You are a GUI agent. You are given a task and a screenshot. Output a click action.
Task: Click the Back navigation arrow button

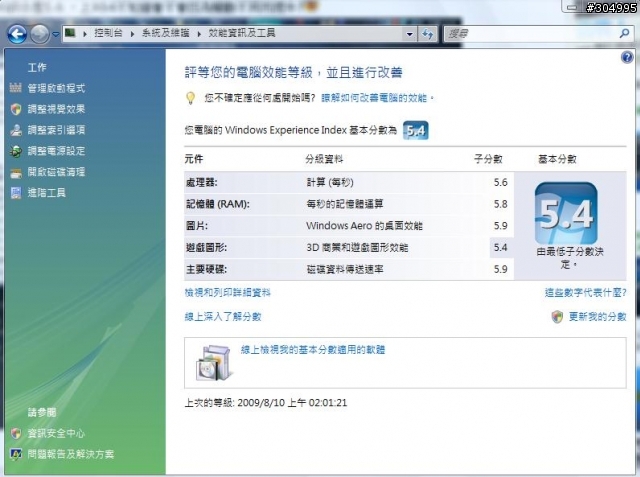(17, 34)
